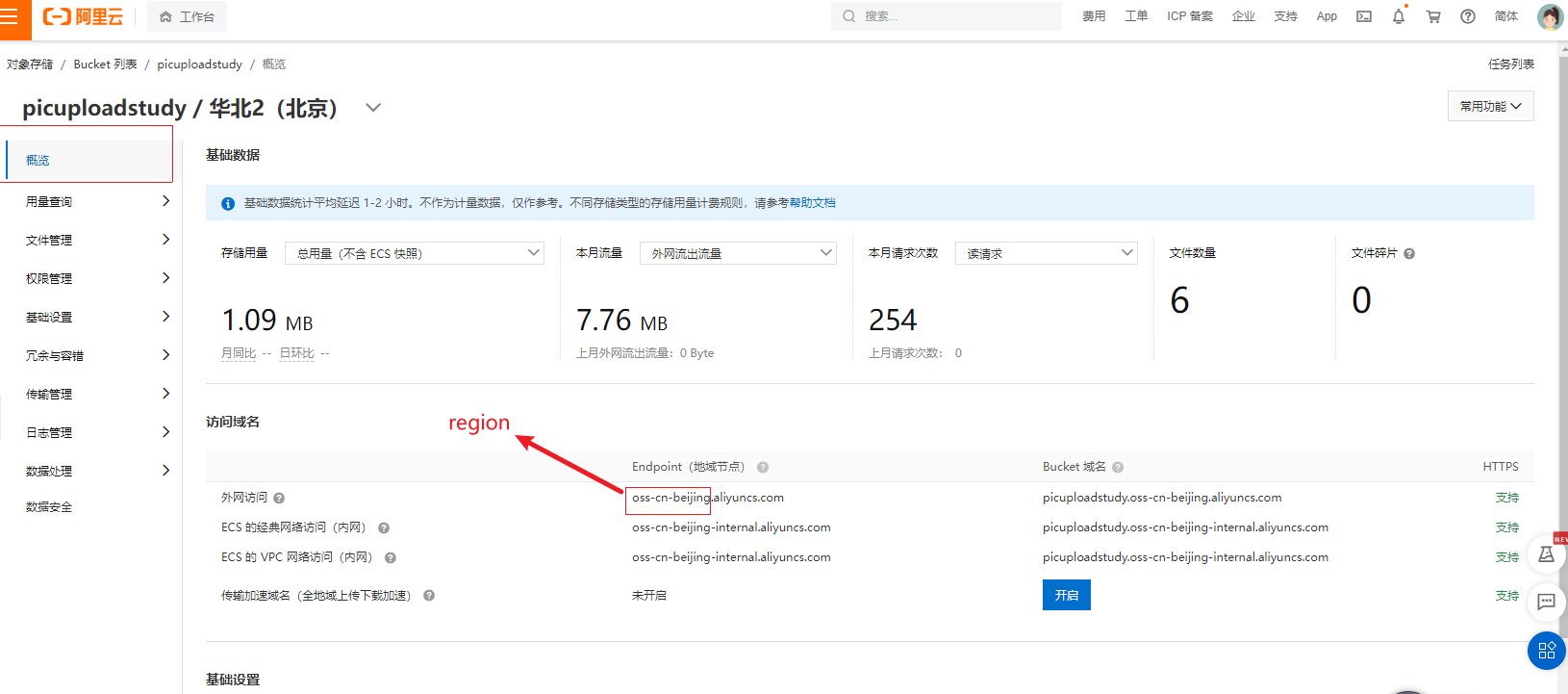Click 支持 in 传输加速域名 row

1507,596
